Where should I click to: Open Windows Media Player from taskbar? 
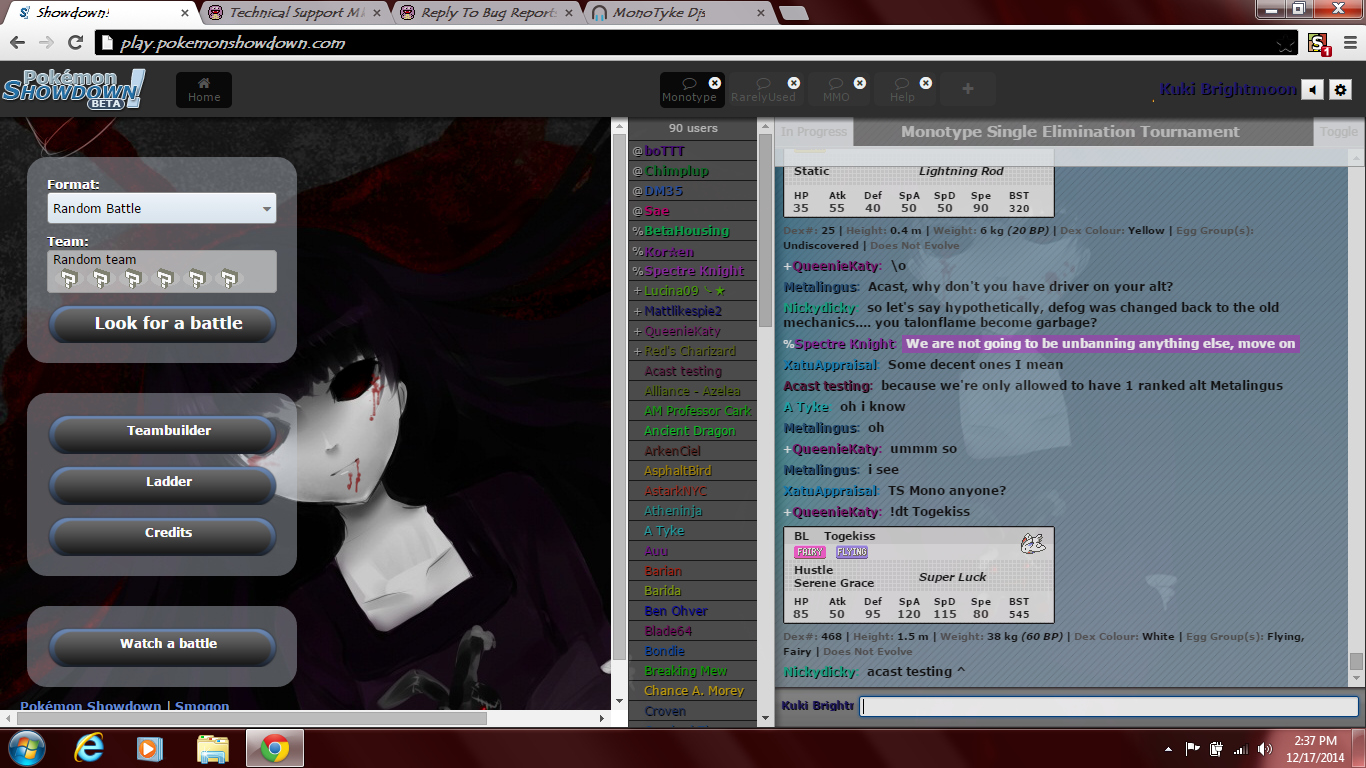coord(150,748)
